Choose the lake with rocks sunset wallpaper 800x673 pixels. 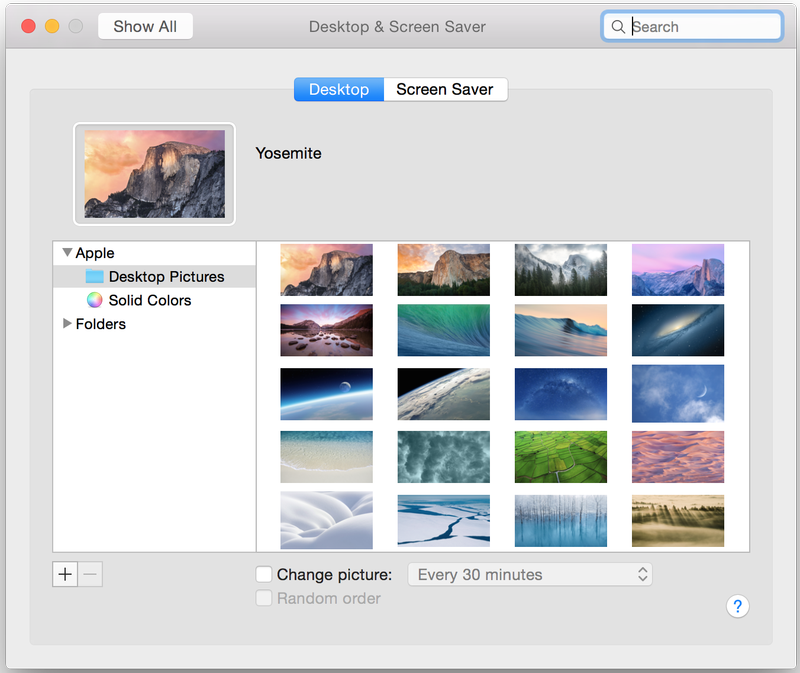point(327,330)
